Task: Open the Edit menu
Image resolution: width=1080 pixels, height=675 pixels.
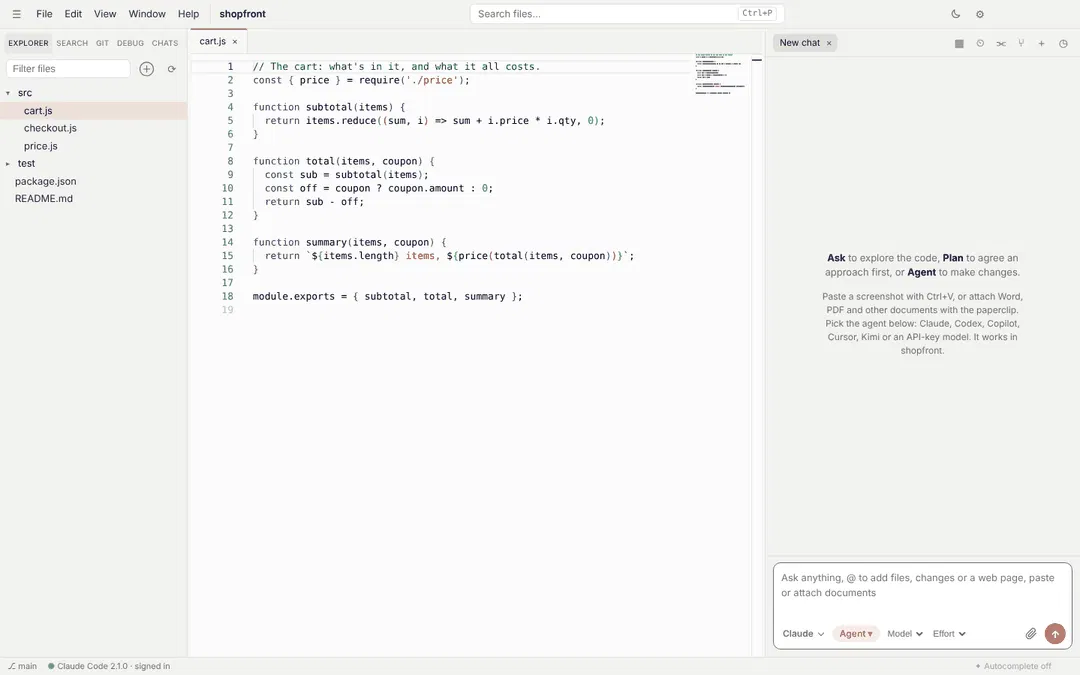Action: pos(73,14)
